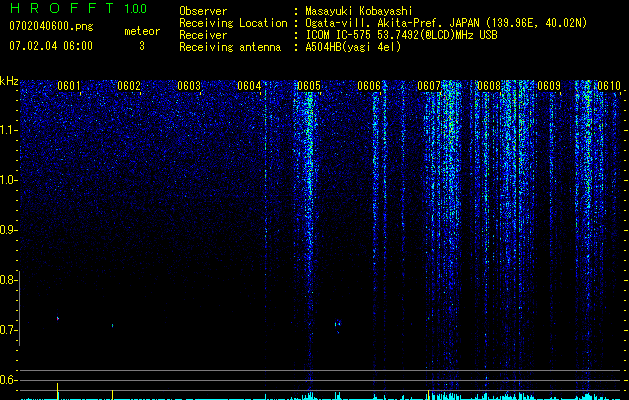
Task: Click the 0610 time marker
Action: click(609, 86)
